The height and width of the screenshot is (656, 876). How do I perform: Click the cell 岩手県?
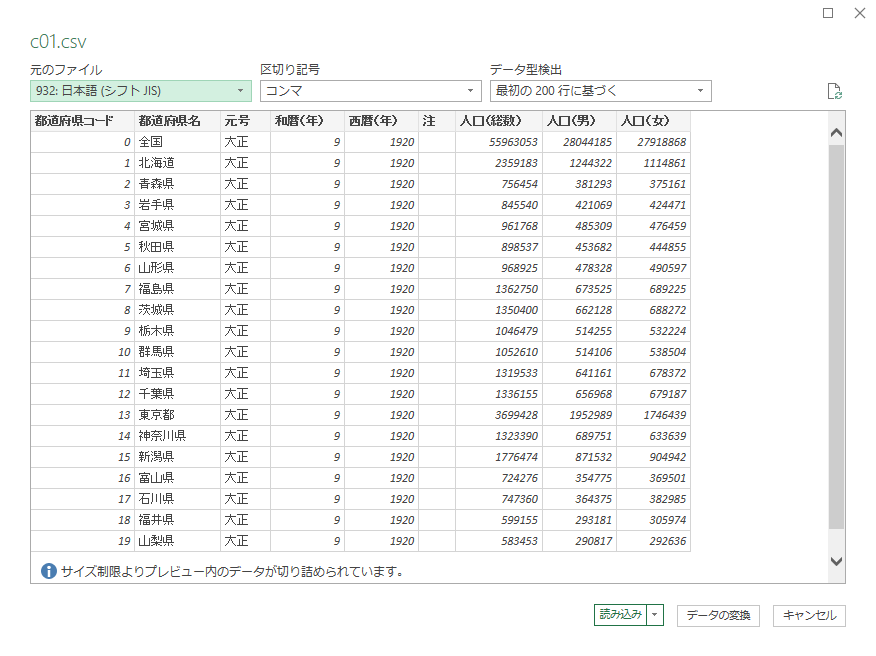tap(177, 205)
